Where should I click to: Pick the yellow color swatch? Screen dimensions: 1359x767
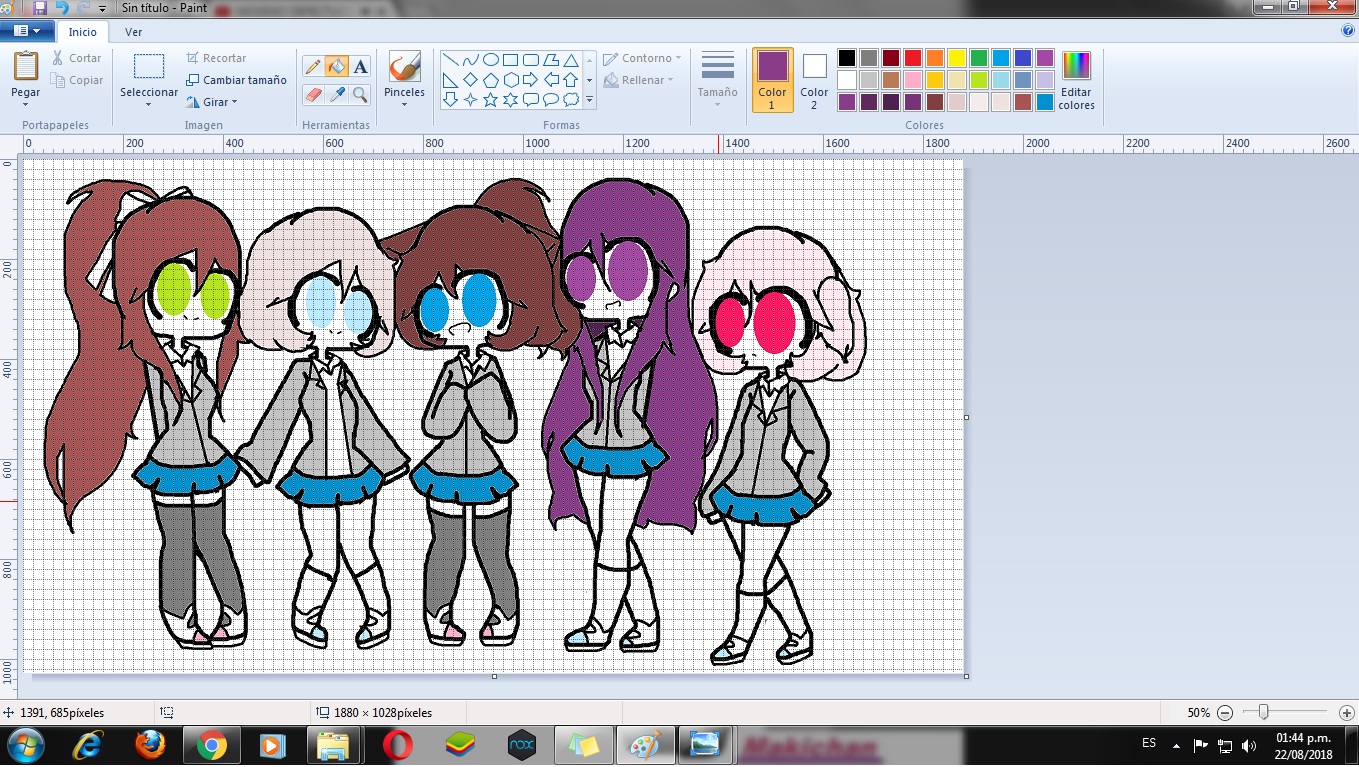pos(957,58)
